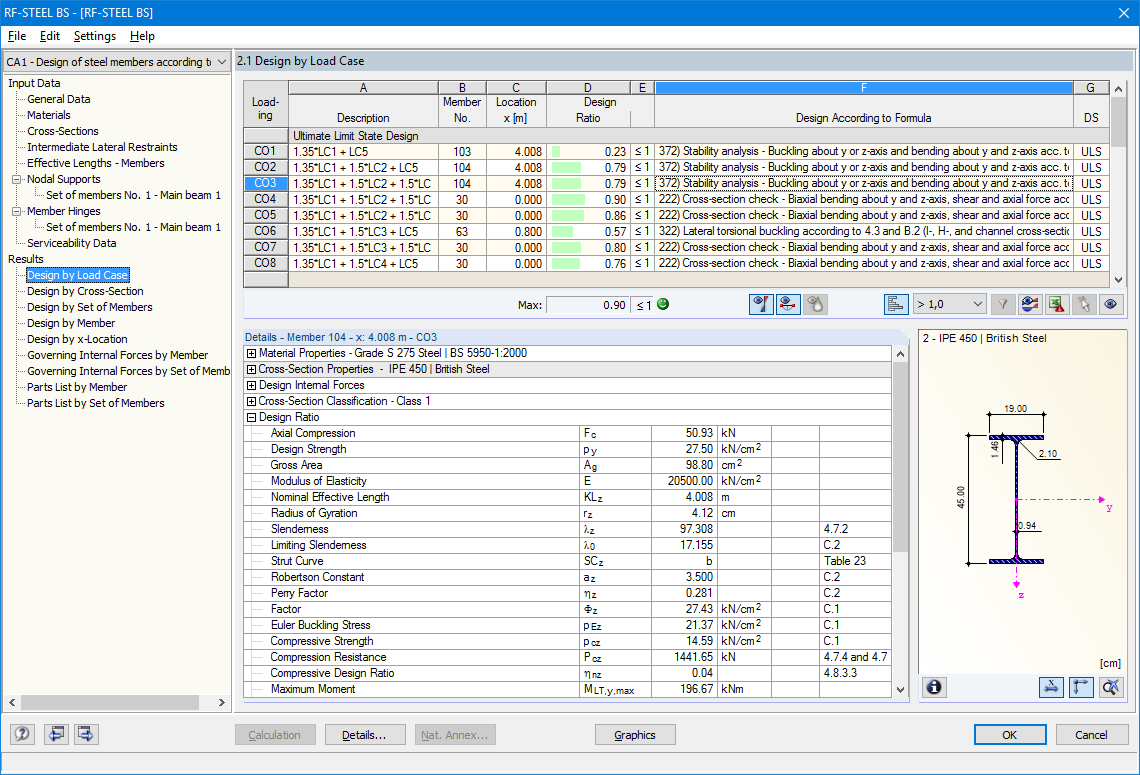Viewport: 1140px width, 775px height.
Task: Click the reset section view icon
Action: (x=1111, y=687)
